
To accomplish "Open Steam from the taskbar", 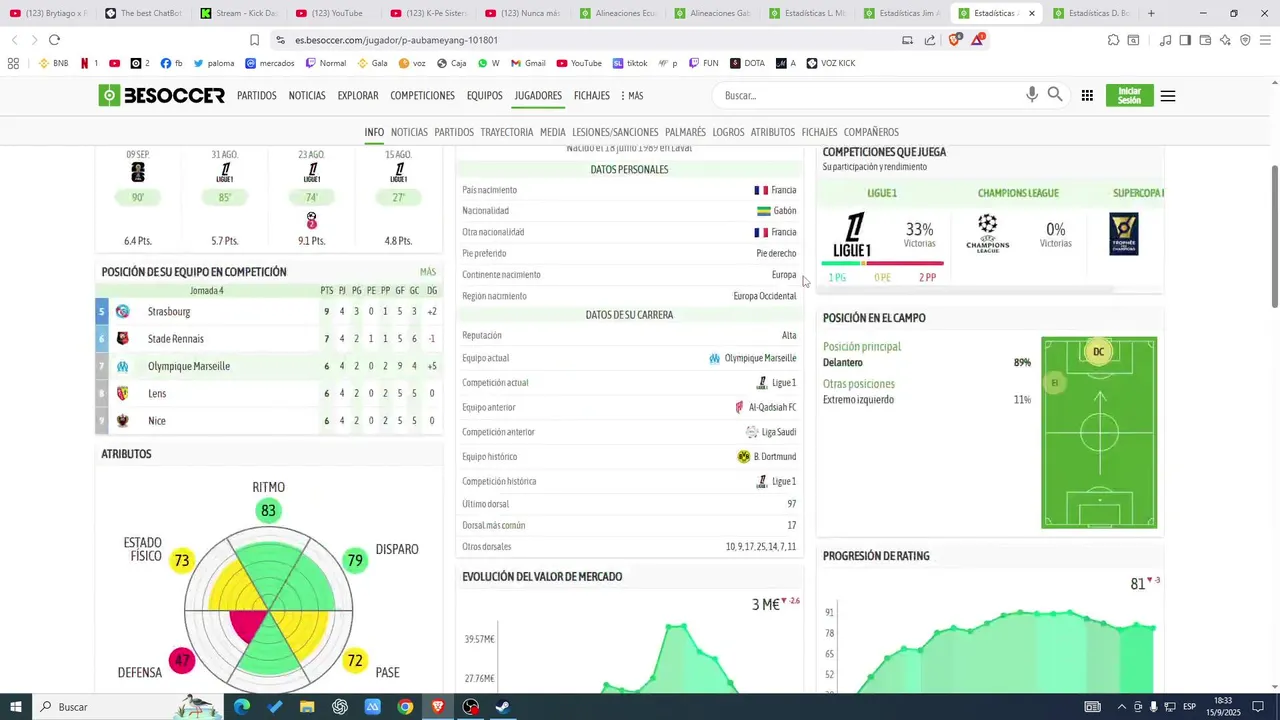I will [x=502, y=707].
